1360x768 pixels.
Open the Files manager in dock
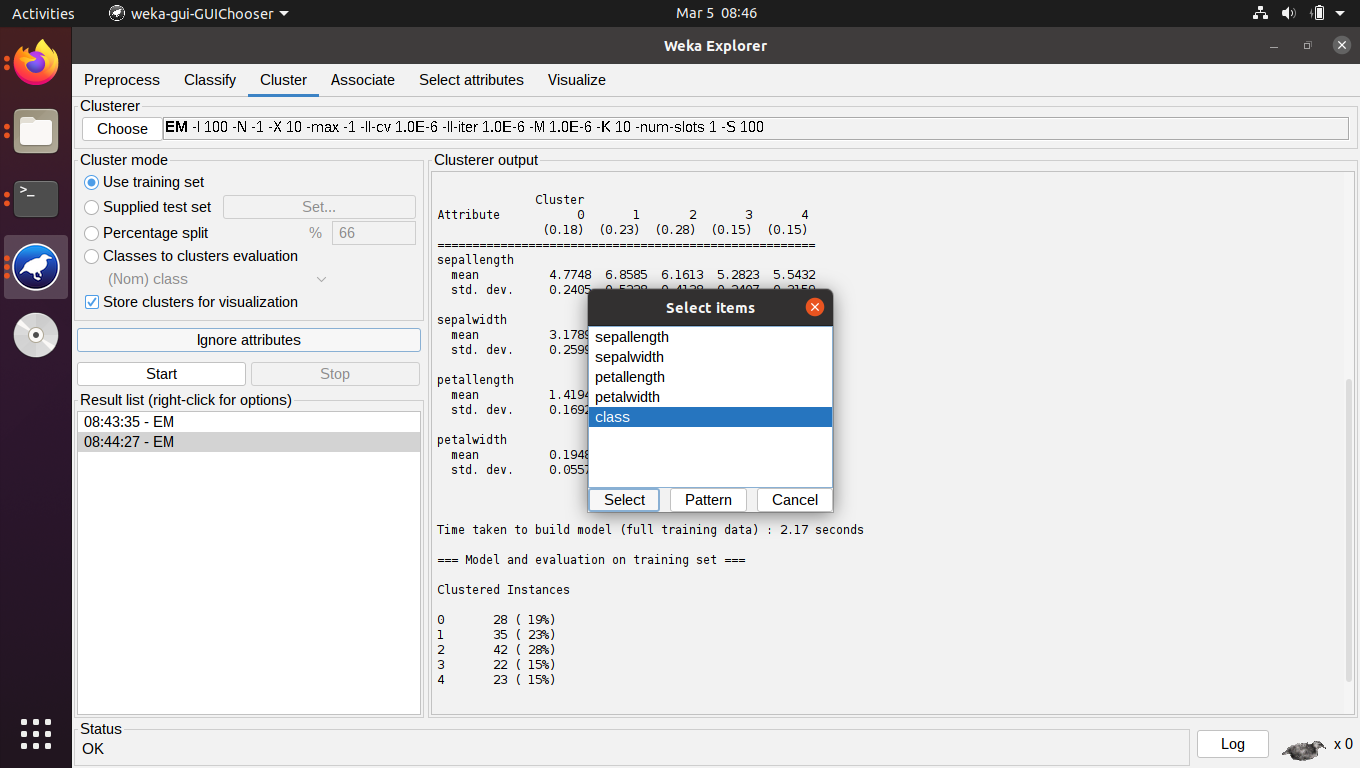pyautogui.click(x=36, y=131)
